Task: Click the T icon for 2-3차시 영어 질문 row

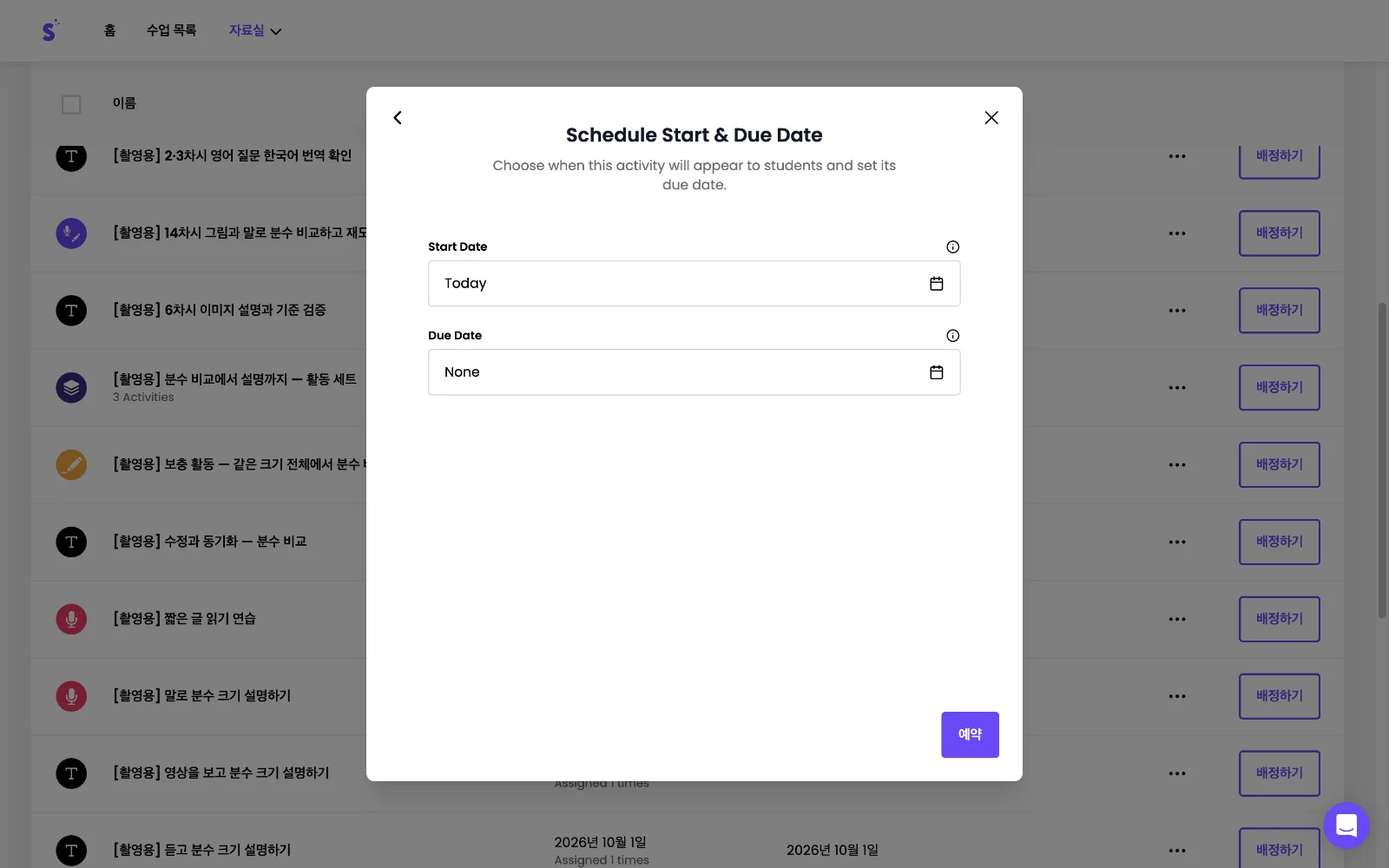Action: click(71, 156)
